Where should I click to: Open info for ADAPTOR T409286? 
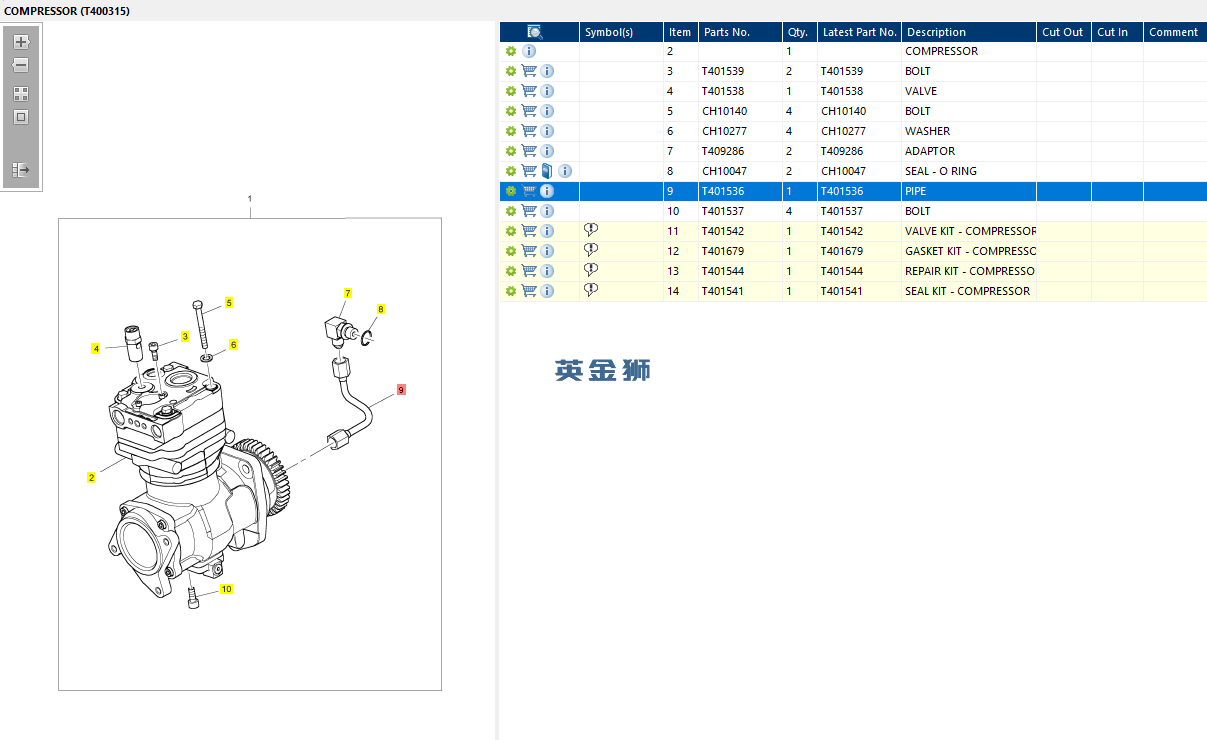[x=547, y=151]
